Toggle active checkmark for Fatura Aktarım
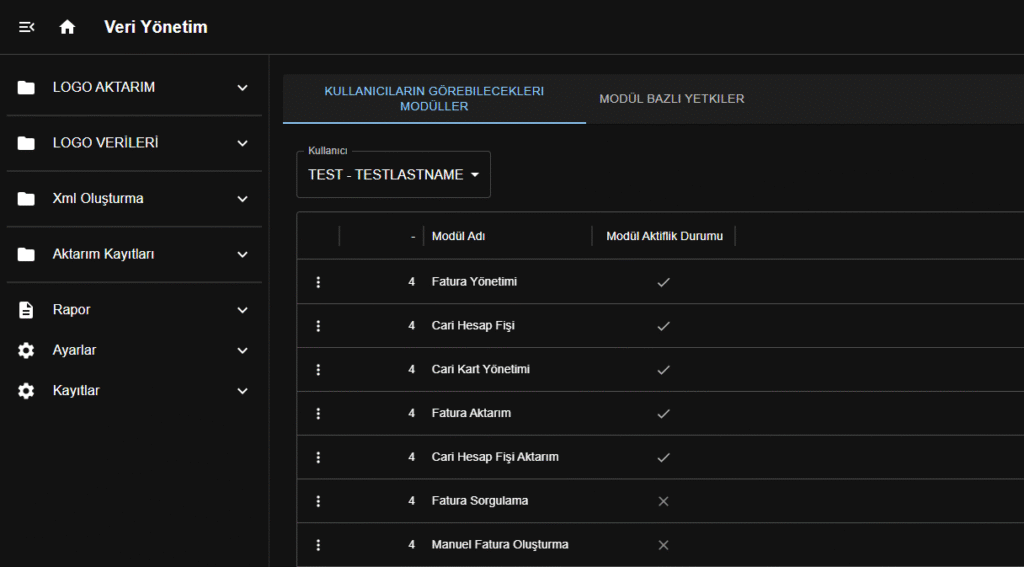Screen dimensions: 1024x567 tap(662, 413)
